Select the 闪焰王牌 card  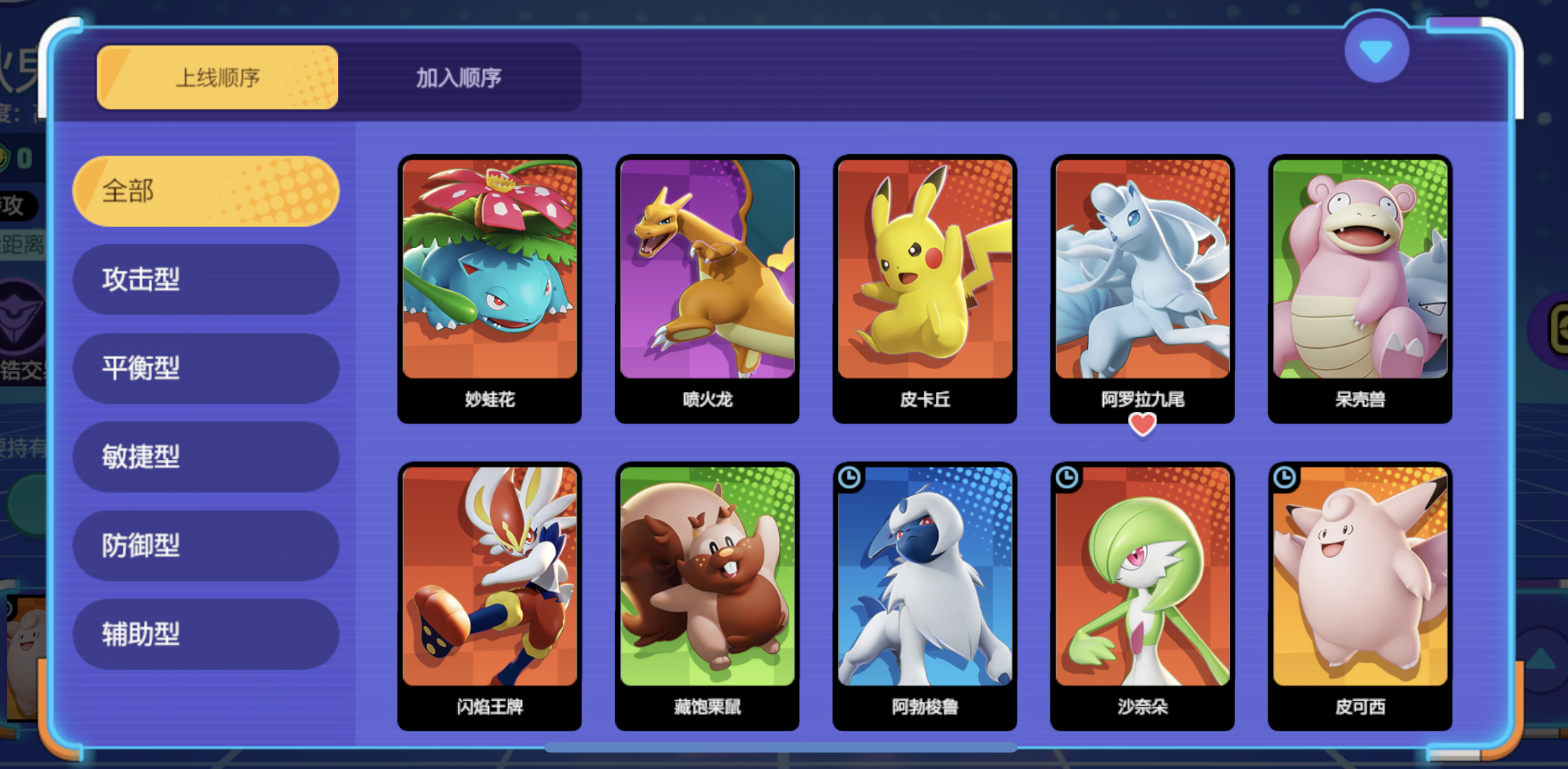490,596
